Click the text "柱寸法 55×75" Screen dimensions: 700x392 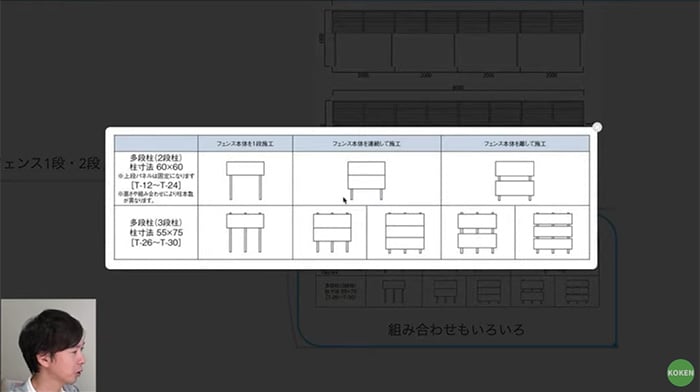point(156,233)
